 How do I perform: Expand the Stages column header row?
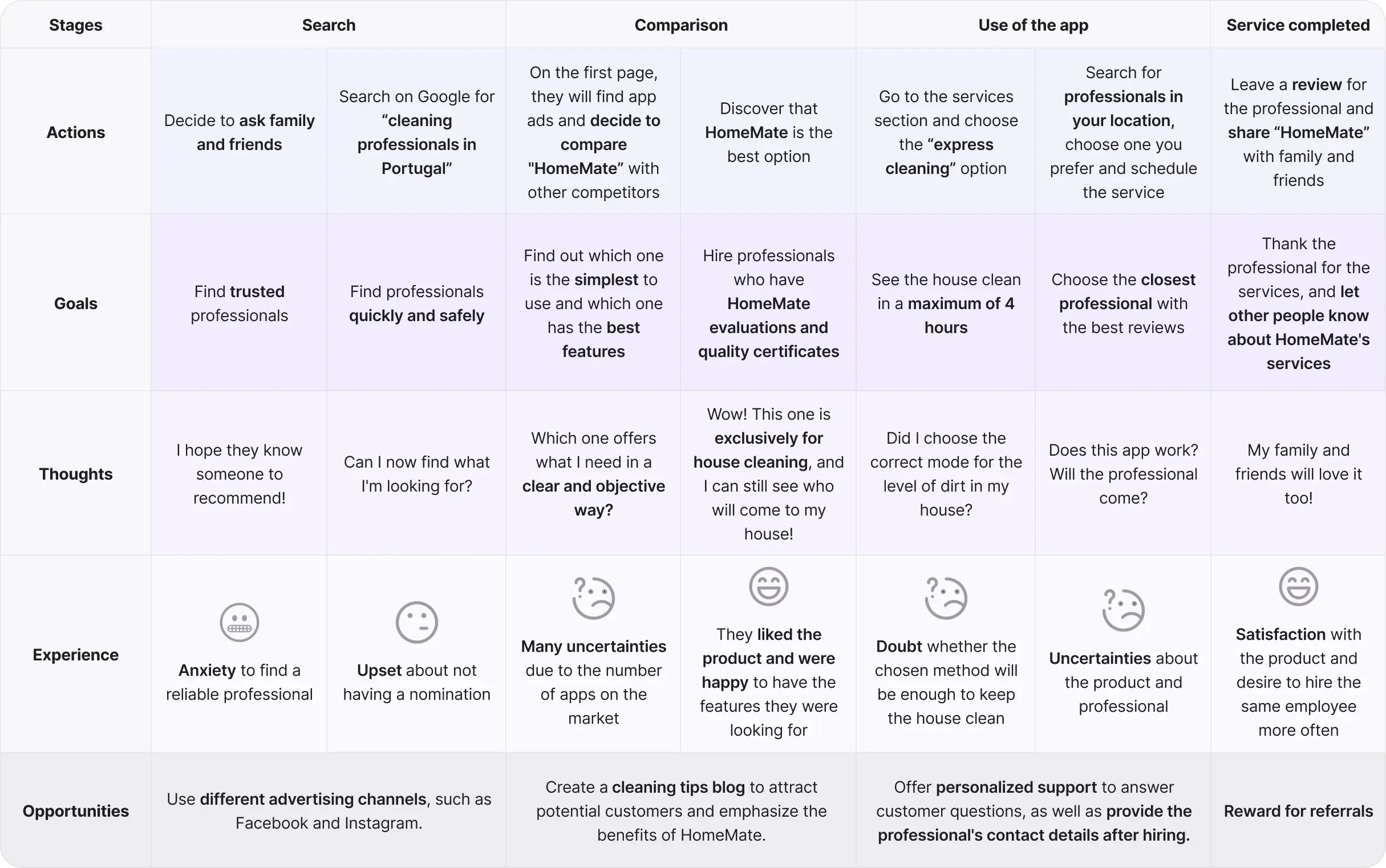click(75, 24)
